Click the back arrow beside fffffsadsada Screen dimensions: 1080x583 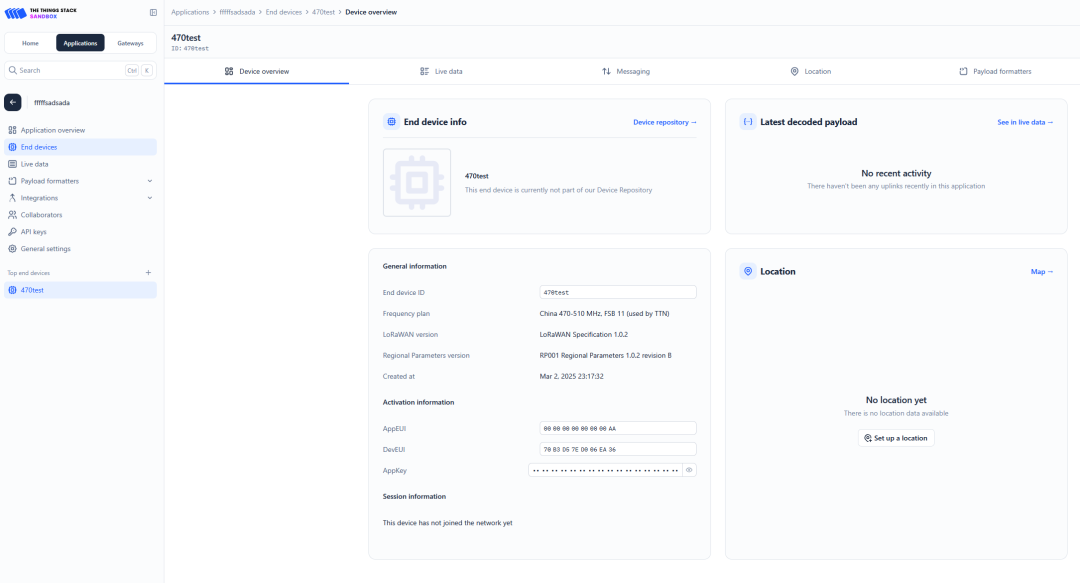12,102
